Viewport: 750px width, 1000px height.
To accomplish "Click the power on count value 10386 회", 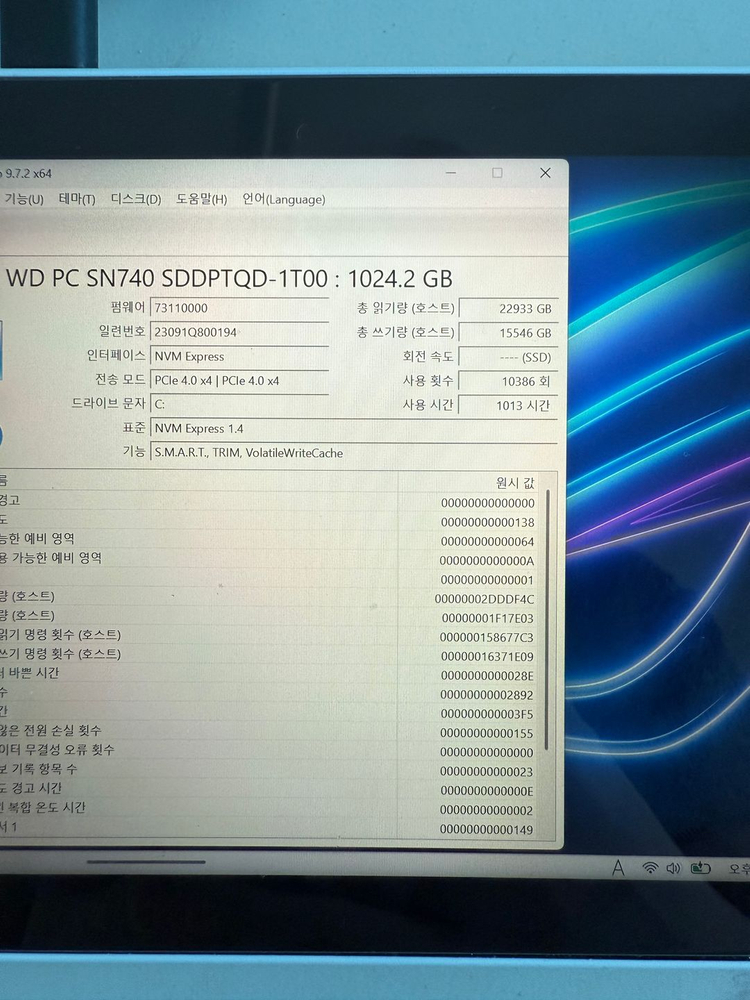I will click(x=508, y=381).
